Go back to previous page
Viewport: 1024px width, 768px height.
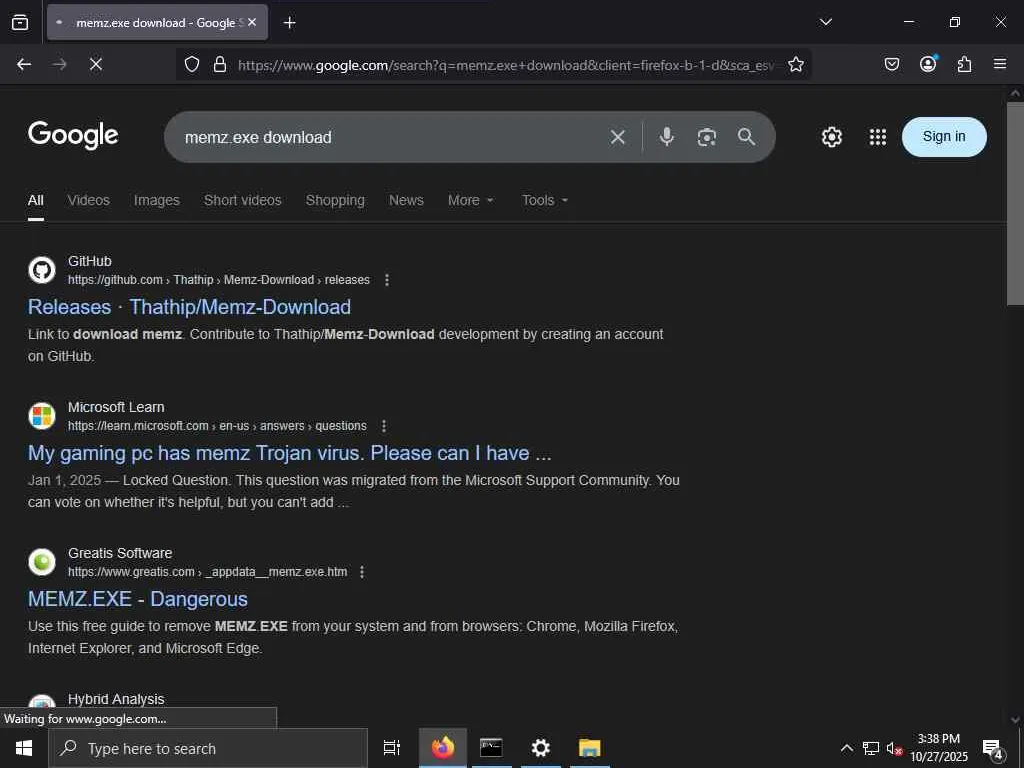click(x=24, y=64)
